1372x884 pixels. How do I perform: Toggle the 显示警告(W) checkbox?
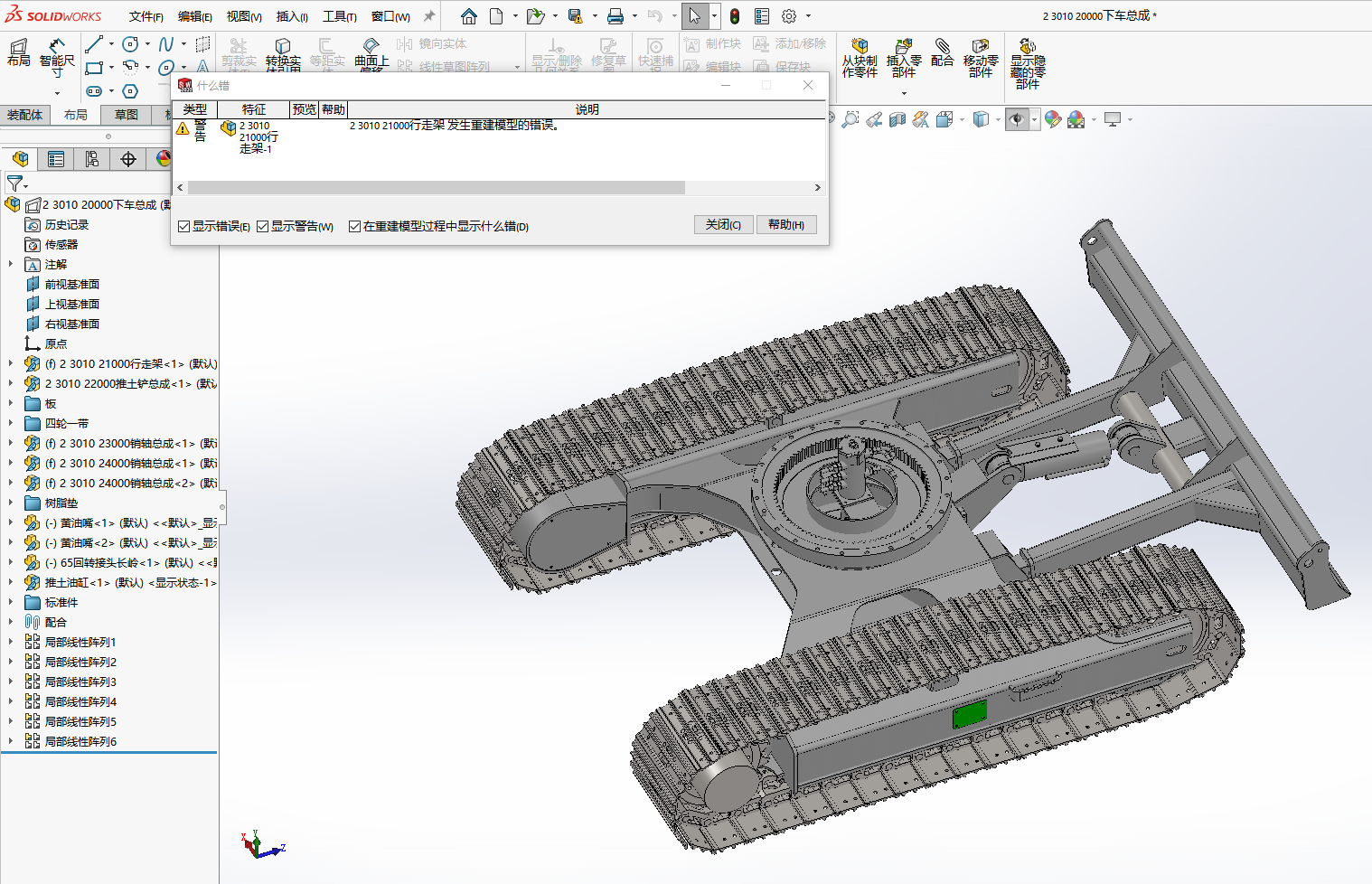click(263, 226)
